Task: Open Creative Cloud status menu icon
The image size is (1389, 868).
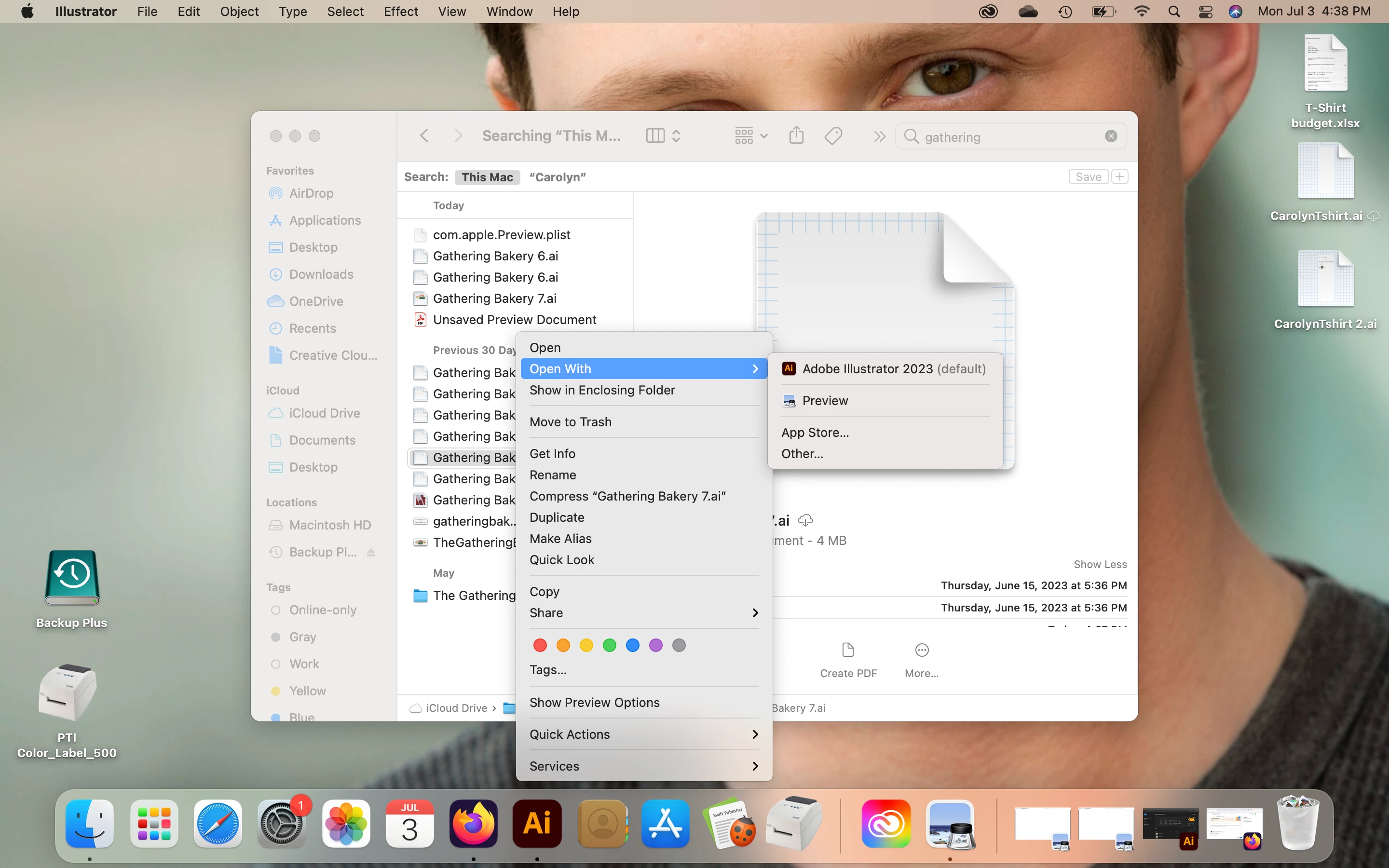Action: (x=988, y=12)
